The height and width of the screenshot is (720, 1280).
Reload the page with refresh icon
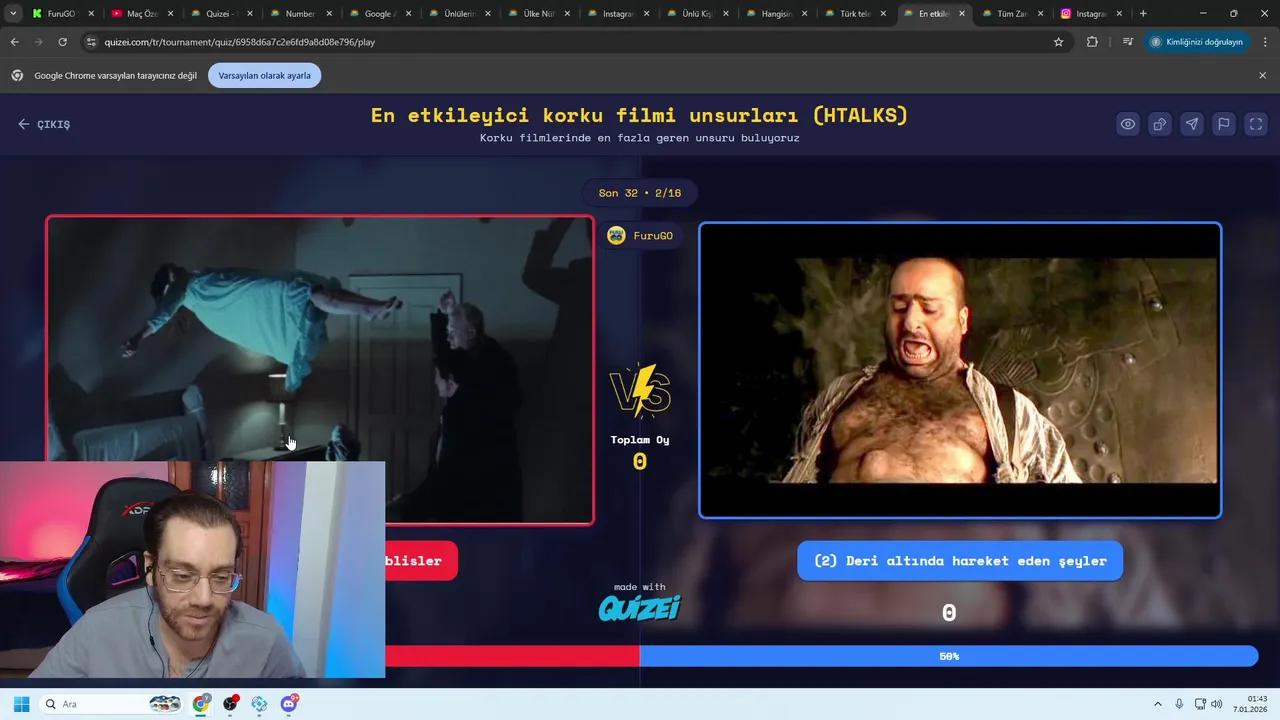[x=62, y=42]
